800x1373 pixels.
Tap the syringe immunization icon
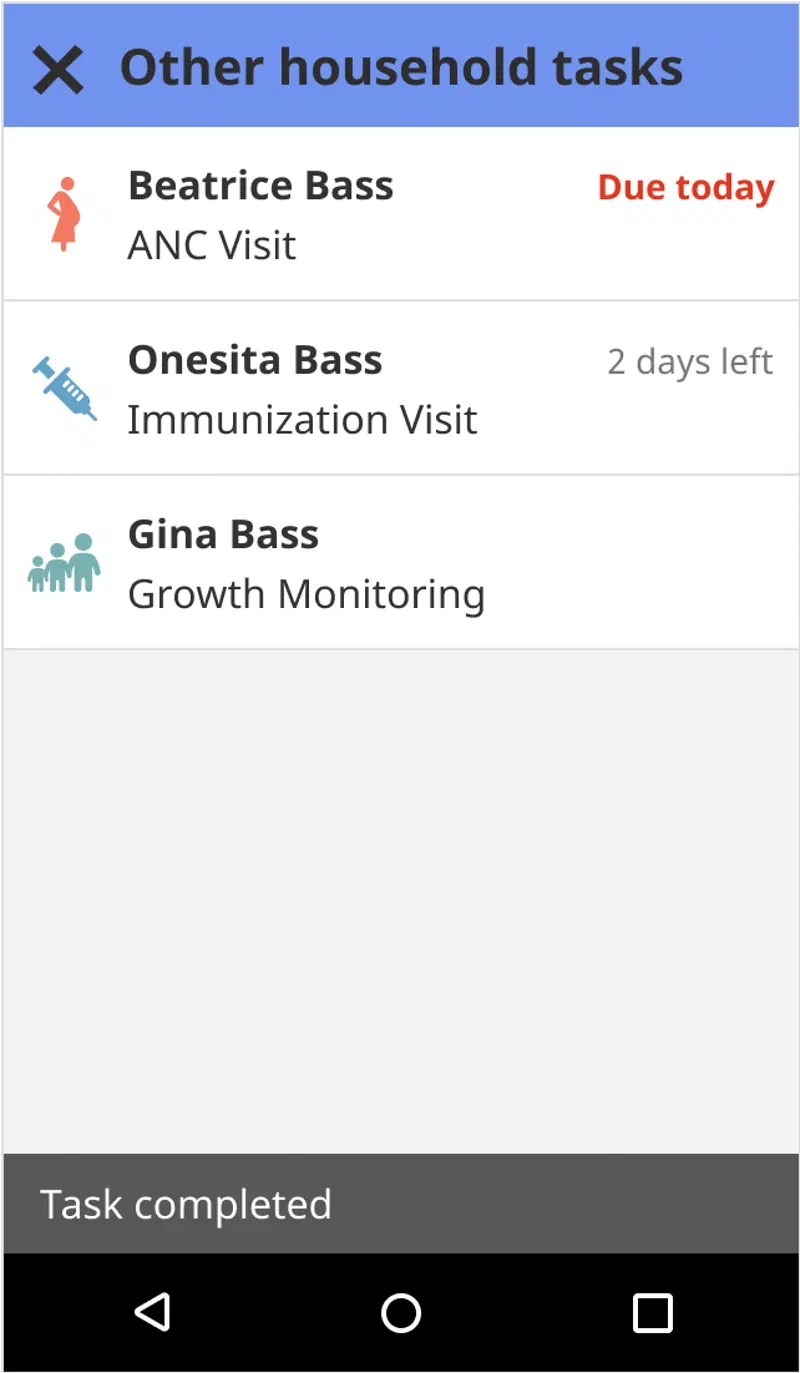[x=64, y=389]
